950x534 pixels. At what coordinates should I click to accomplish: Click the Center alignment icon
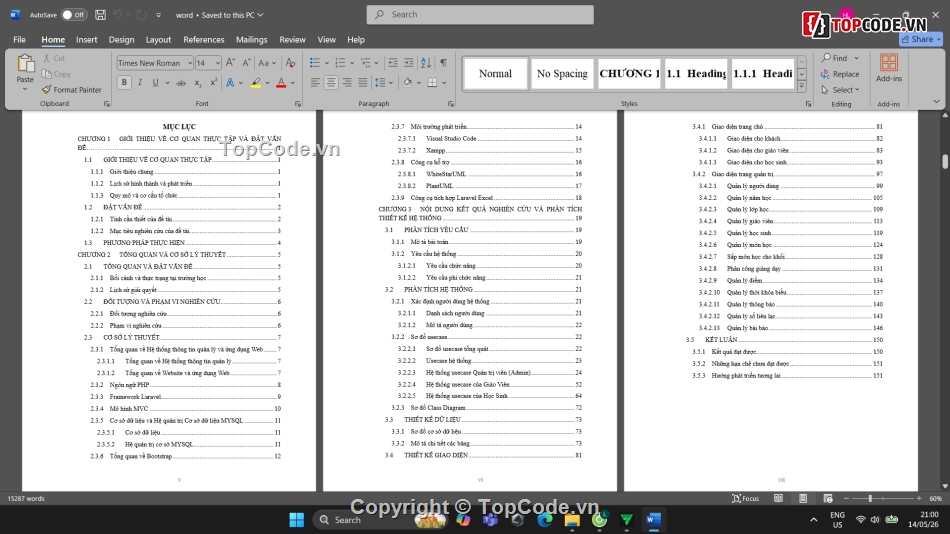[331, 82]
